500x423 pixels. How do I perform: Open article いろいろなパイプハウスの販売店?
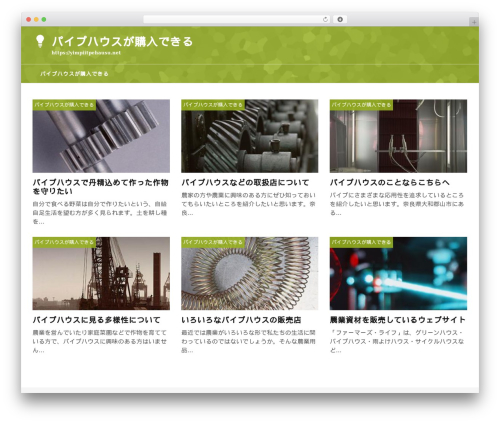tap(241, 320)
